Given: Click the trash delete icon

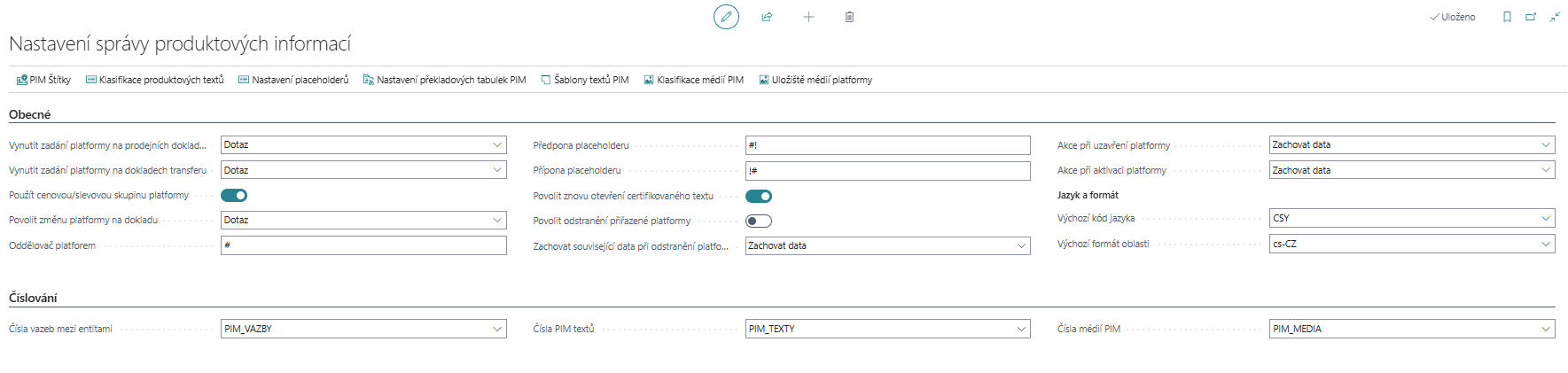Looking at the screenshot, I should 849,17.
